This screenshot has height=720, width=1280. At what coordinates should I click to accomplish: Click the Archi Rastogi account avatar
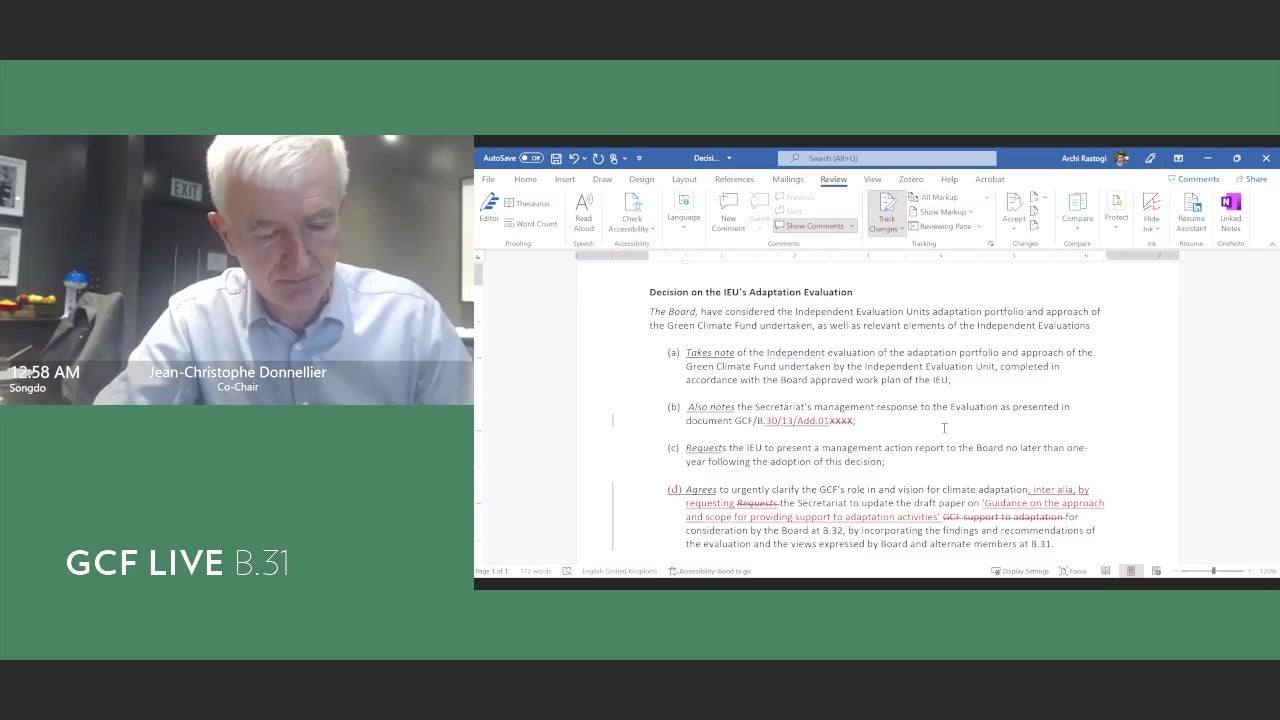point(1121,158)
